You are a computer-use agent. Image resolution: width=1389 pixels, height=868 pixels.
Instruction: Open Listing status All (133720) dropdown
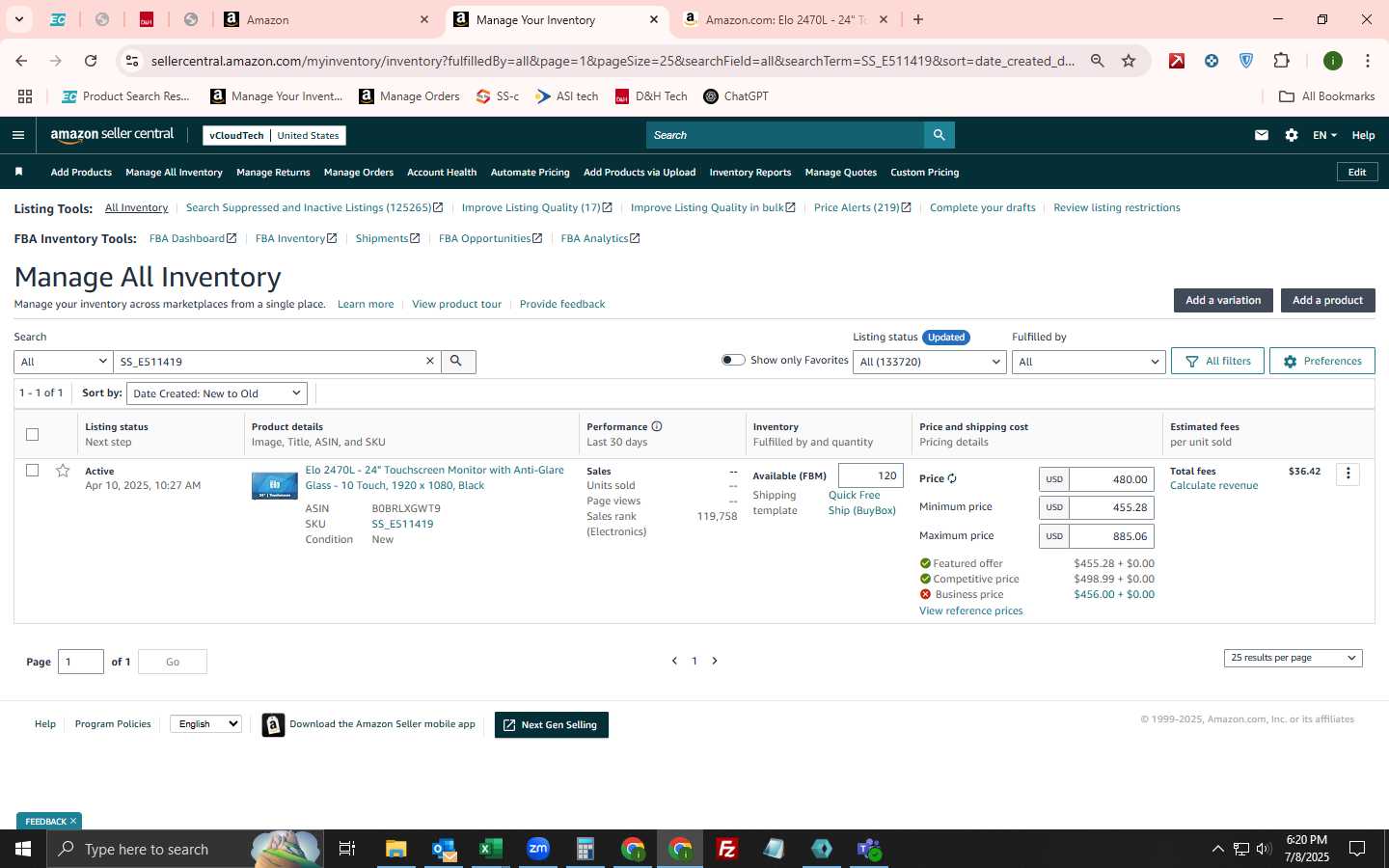pyautogui.click(x=930, y=362)
